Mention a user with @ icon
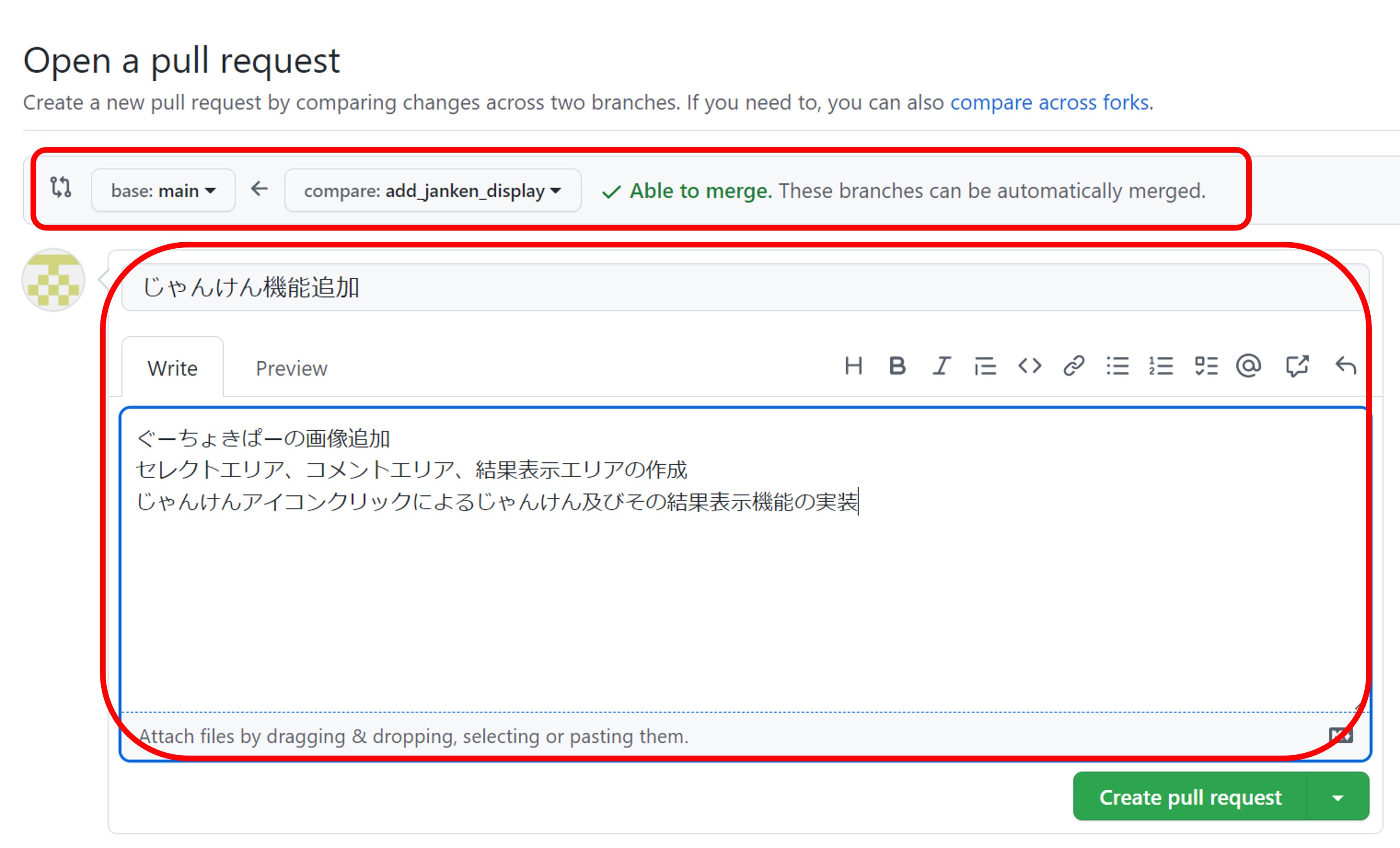This screenshot has width=1400, height=848. [x=1248, y=366]
